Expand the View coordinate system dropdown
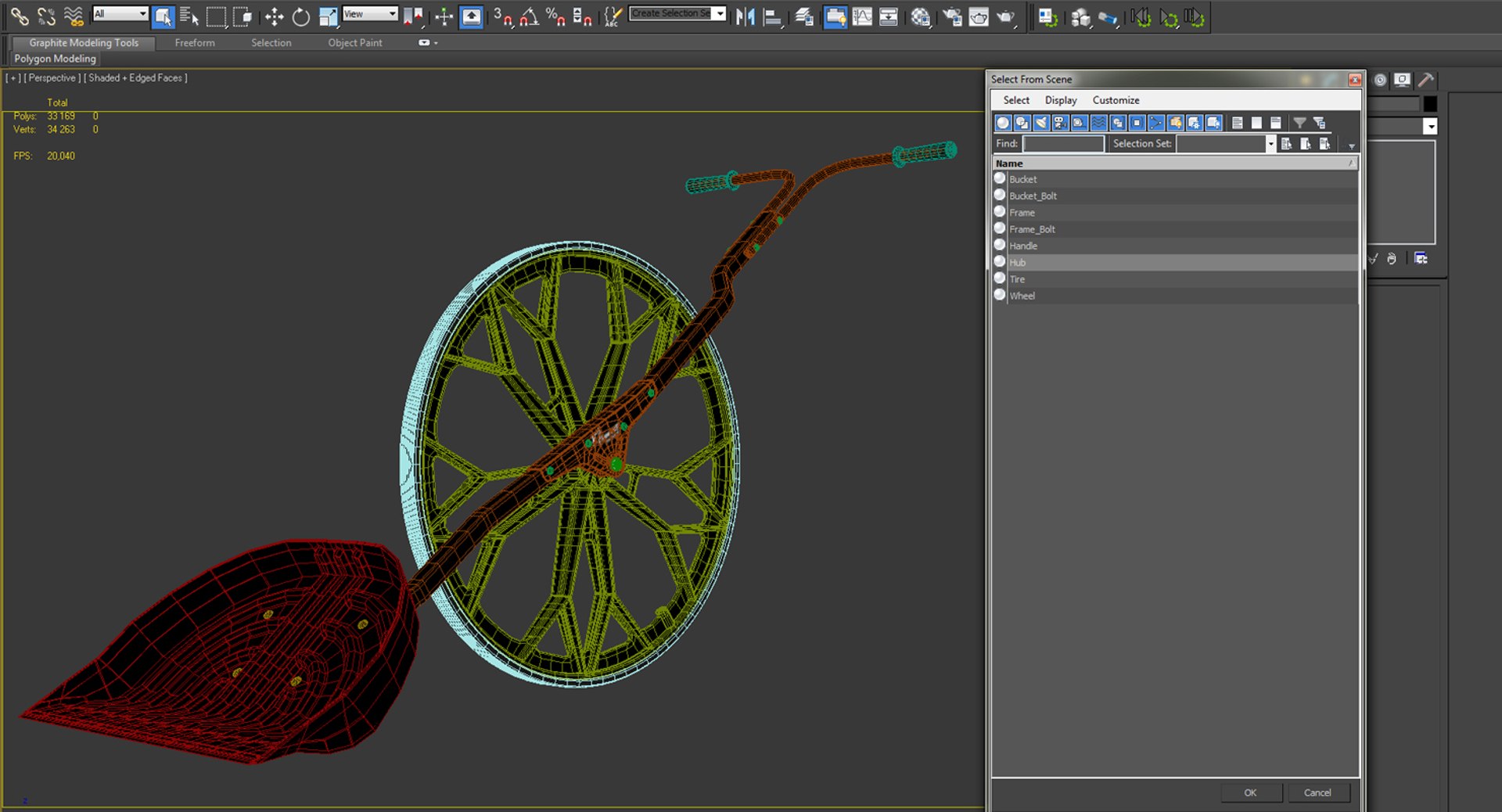Viewport: 1502px width, 812px height. [370, 13]
